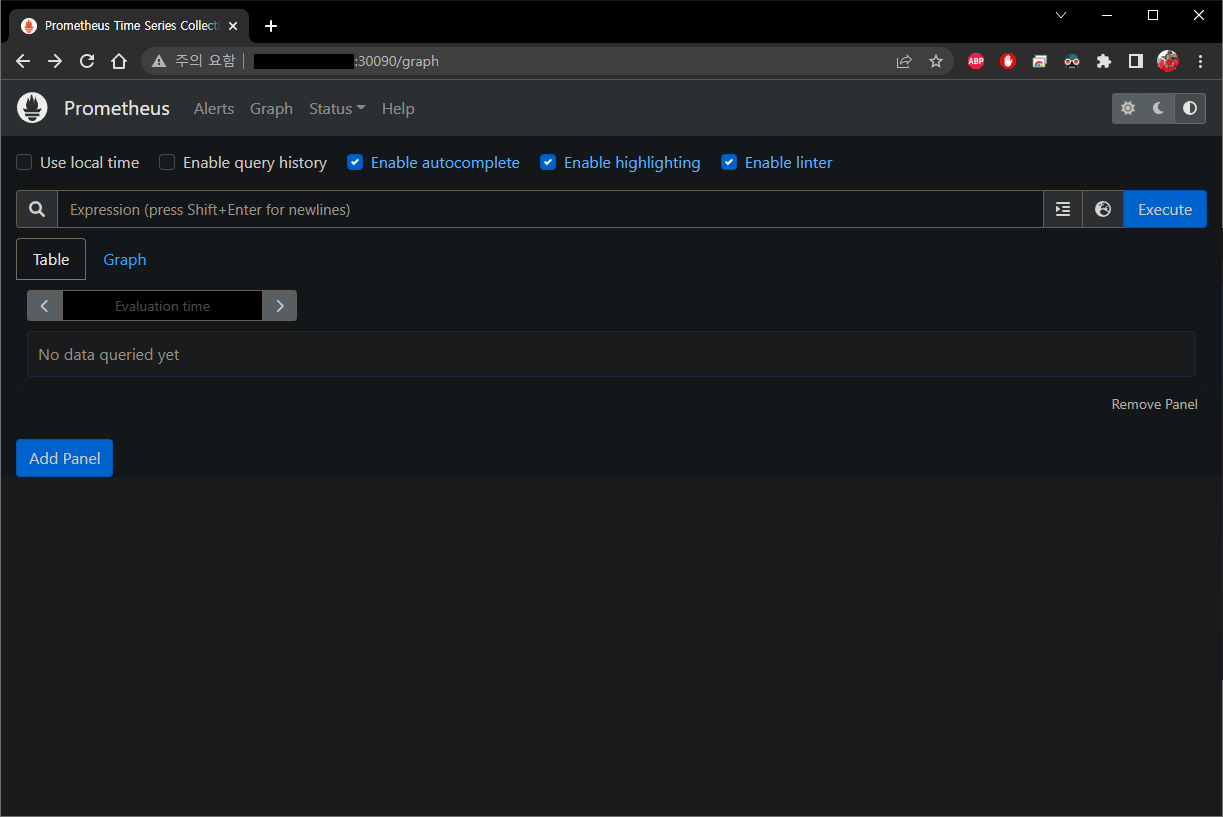
Task: Click the browser forward arrow
Action: [55, 61]
